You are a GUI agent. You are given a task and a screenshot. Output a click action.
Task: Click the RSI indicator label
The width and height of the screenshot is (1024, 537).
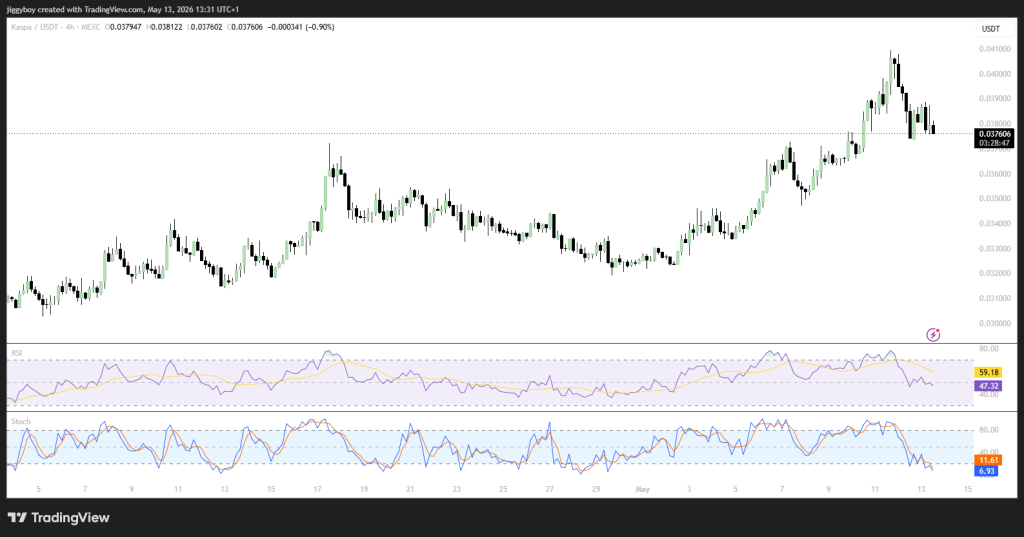pos(16,353)
